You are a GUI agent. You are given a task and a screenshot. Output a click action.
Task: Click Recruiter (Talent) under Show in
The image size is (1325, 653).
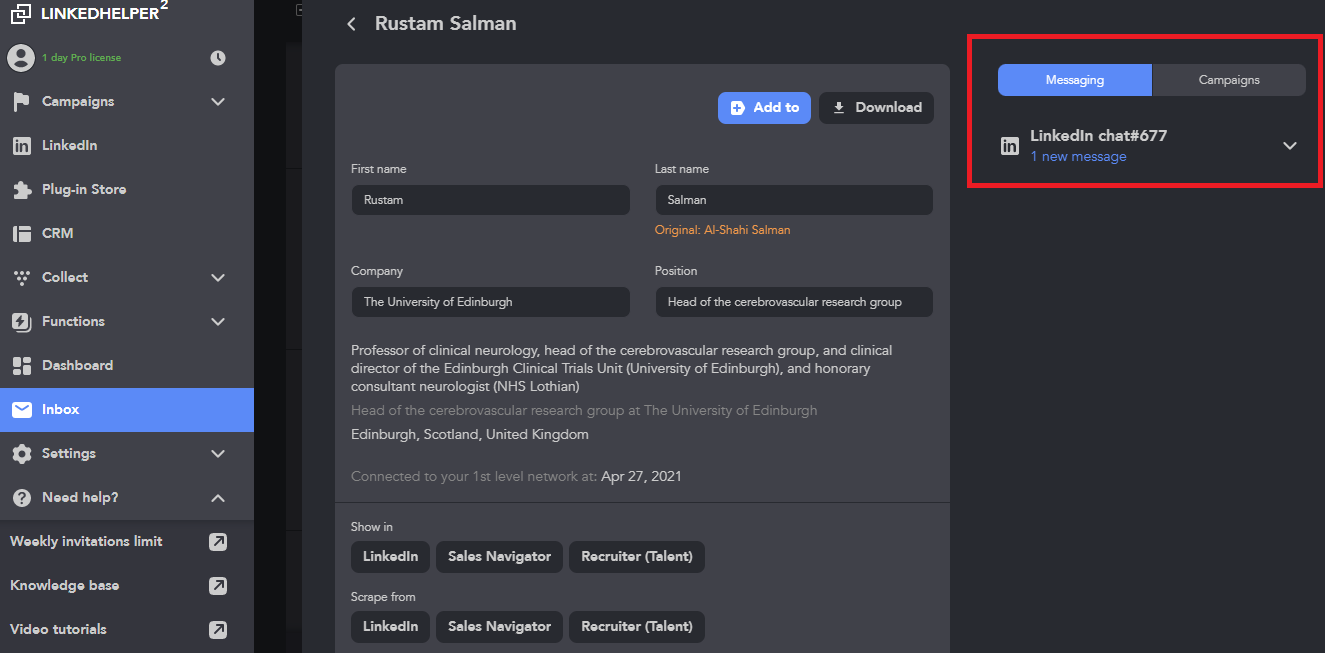click(637, 557)
